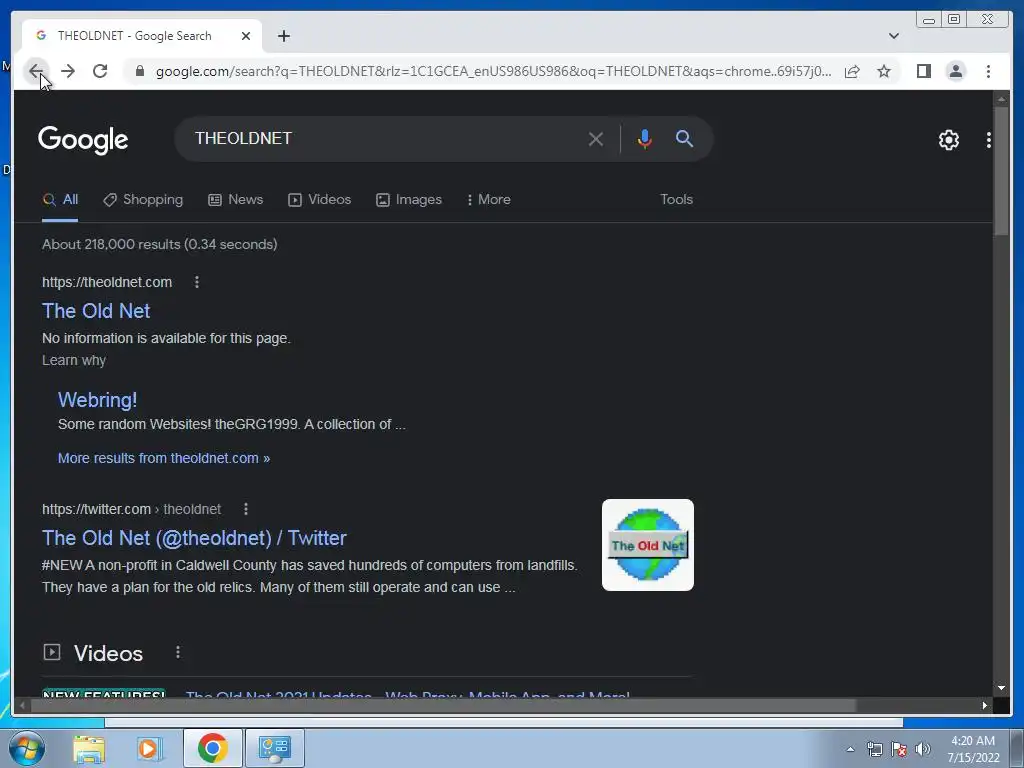Bookmark this page with the star icon
The width and height of the screenshot is (1024, 768).
coord(884,71)
